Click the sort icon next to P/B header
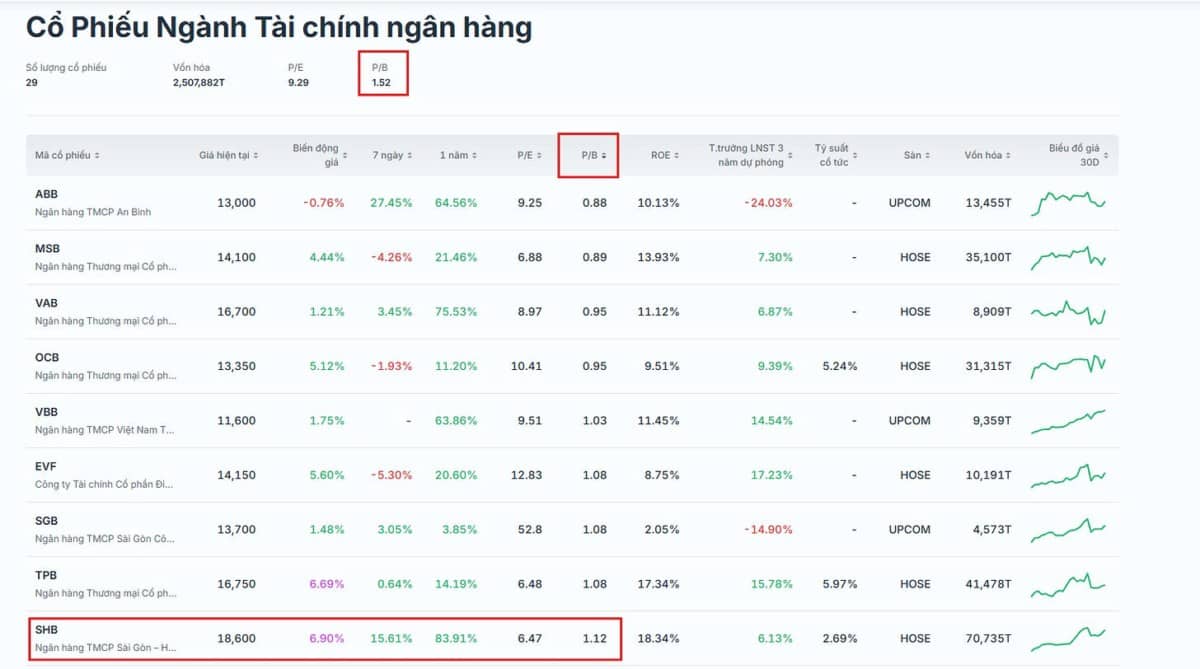Screen dimensions: 1200x669 click(x=604, y=155)
